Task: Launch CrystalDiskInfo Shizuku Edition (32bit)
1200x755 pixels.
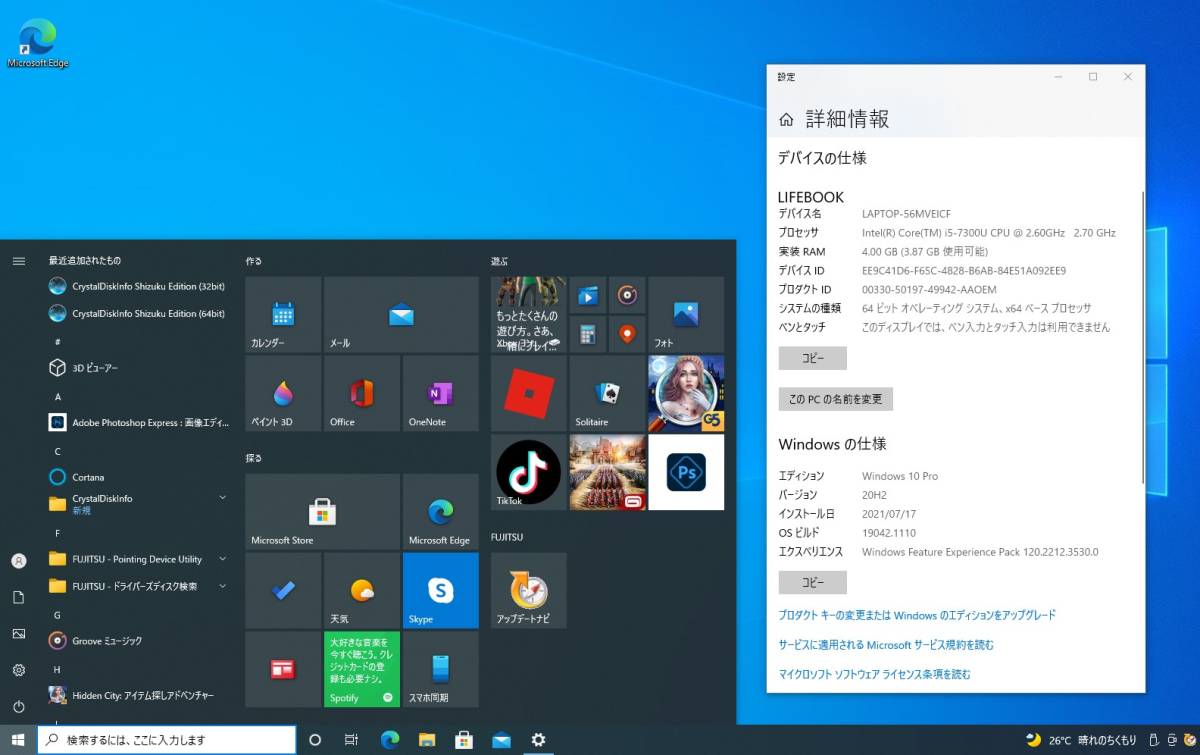Action: click(137, 286)
